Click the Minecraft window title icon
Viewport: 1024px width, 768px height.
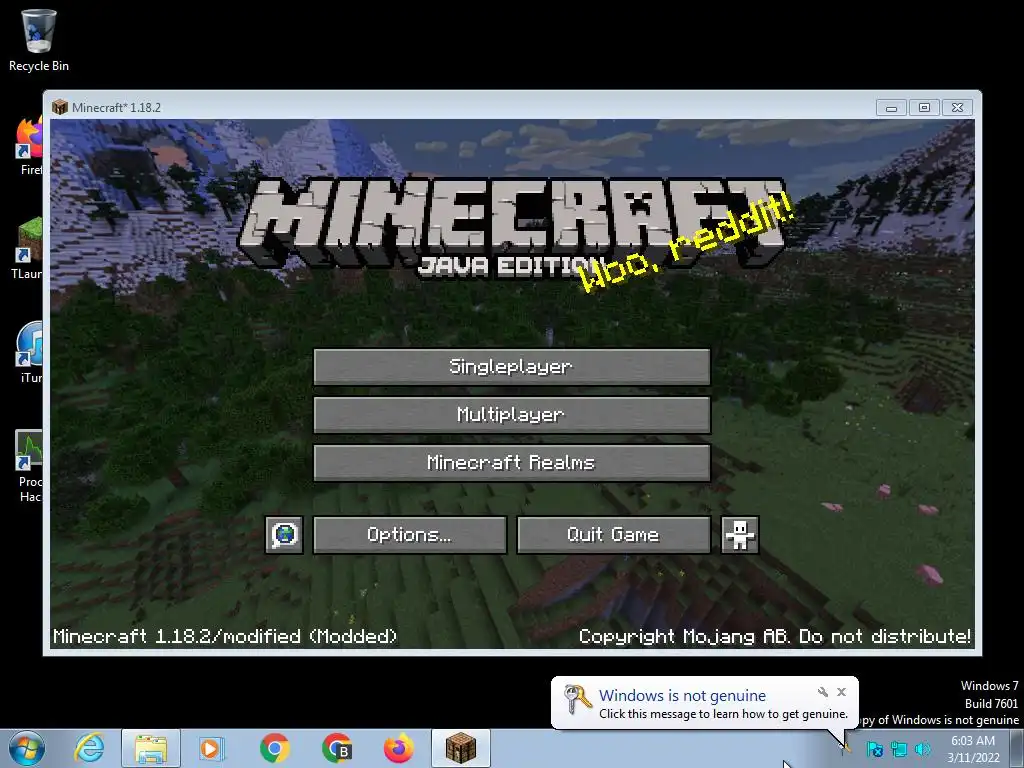[60, 107]
